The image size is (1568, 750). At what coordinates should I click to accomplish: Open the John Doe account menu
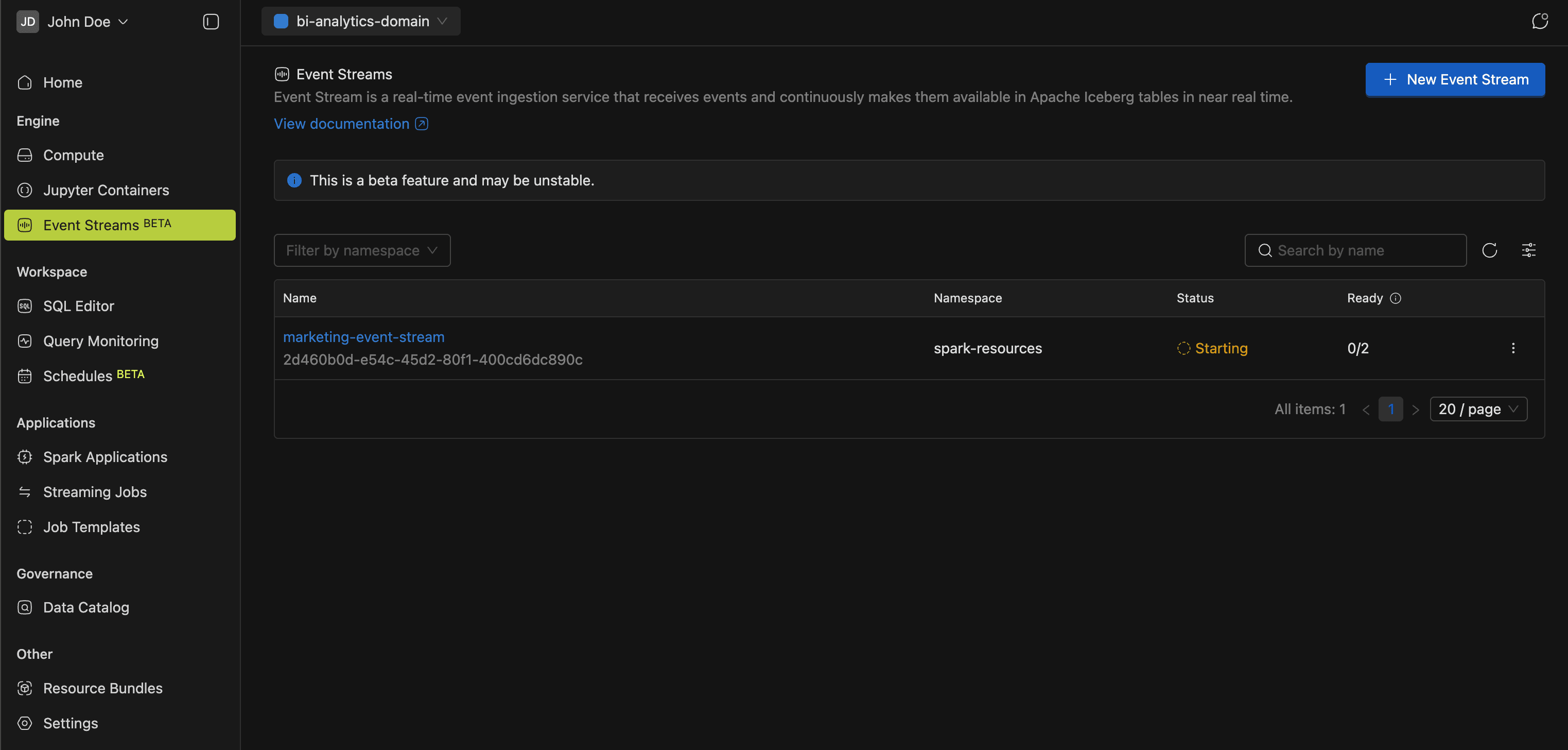coord(74,21)
